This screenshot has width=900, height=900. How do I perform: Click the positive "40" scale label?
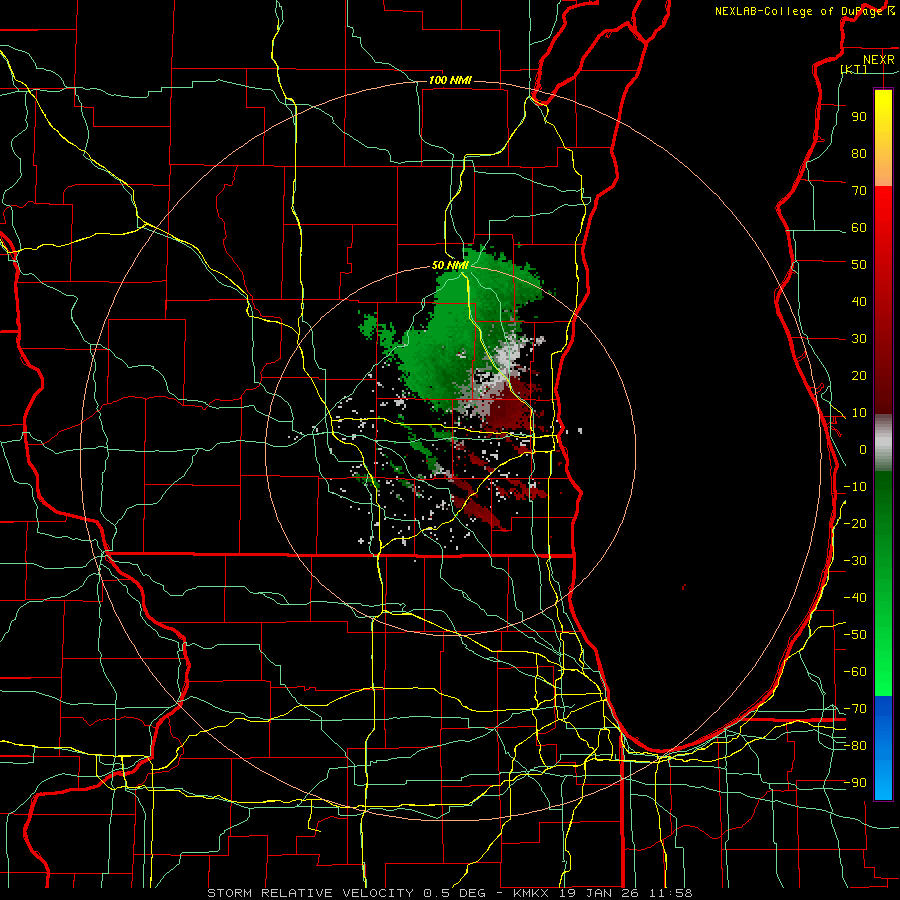[x=859, y=301]
